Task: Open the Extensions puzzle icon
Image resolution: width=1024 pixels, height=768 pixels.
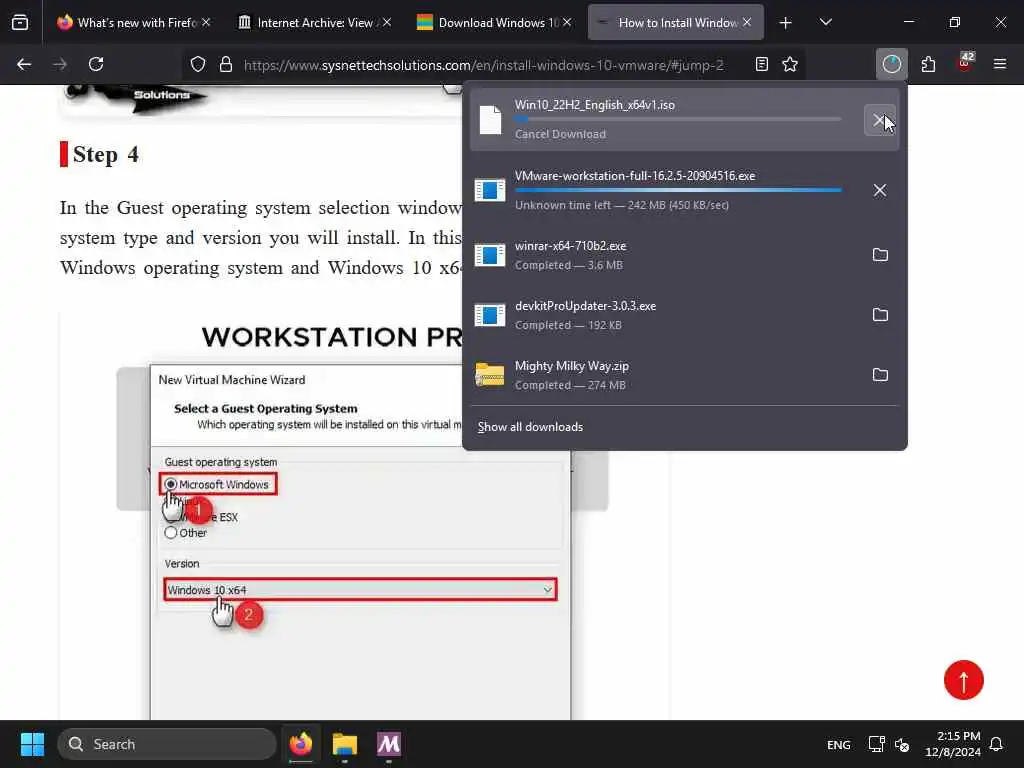Action: coord(928,64)
